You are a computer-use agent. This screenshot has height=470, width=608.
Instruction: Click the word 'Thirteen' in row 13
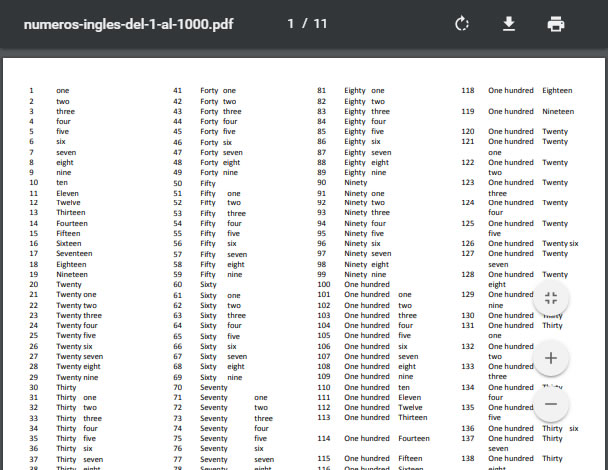pyautogui.click(x=71, y=213)
